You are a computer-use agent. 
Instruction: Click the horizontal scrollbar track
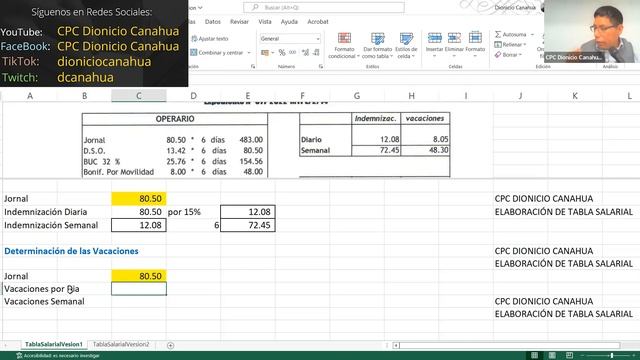510,346
